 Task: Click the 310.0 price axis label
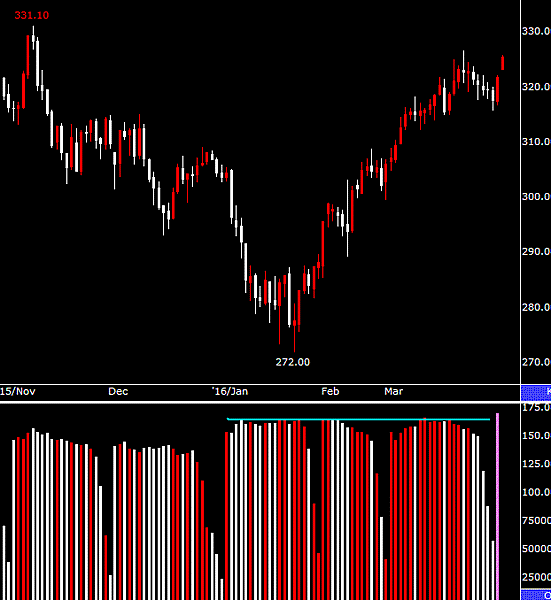tap(536, 142)
